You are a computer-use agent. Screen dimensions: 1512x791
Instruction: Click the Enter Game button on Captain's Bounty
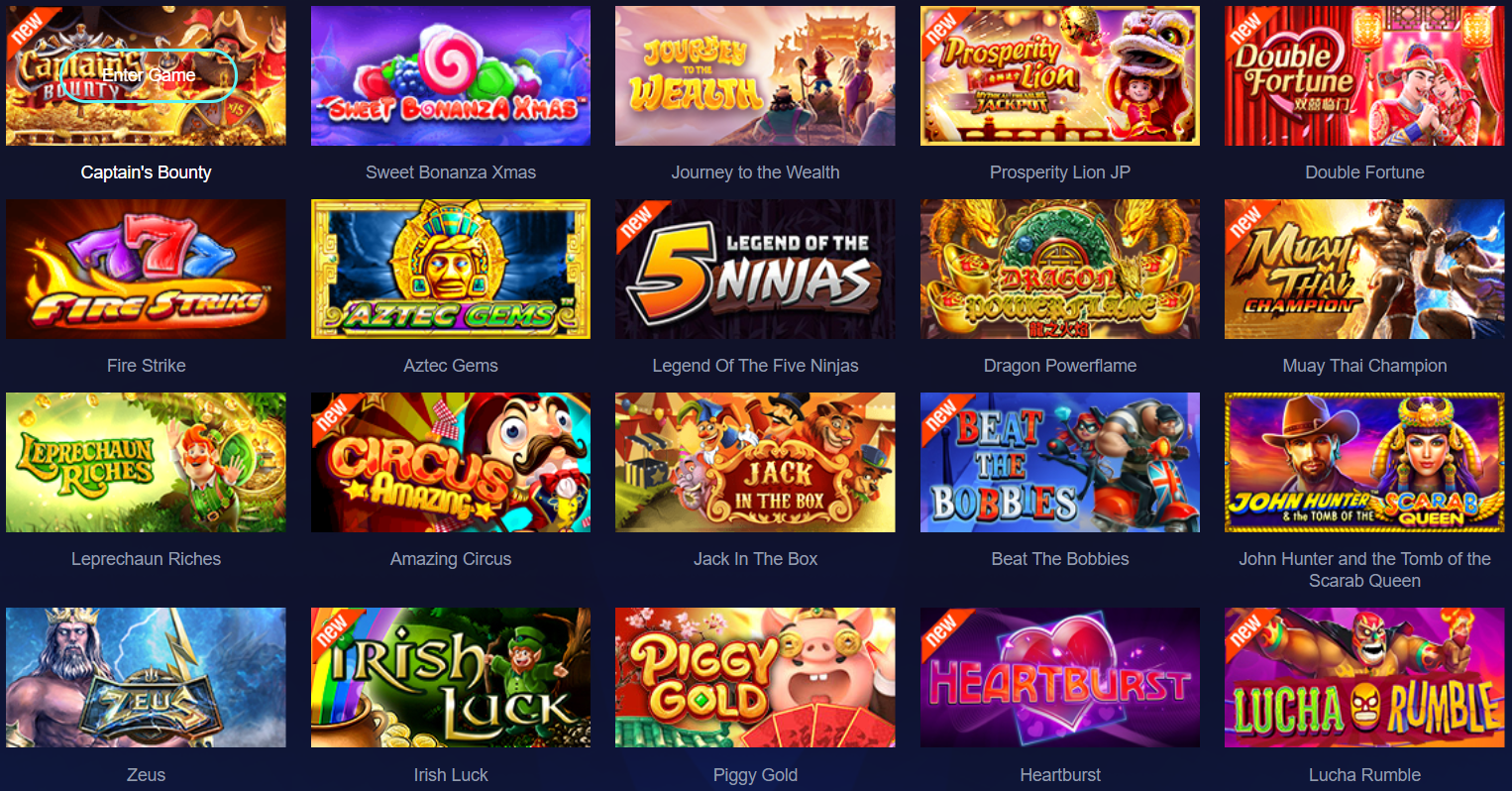(x=149, y=75)
